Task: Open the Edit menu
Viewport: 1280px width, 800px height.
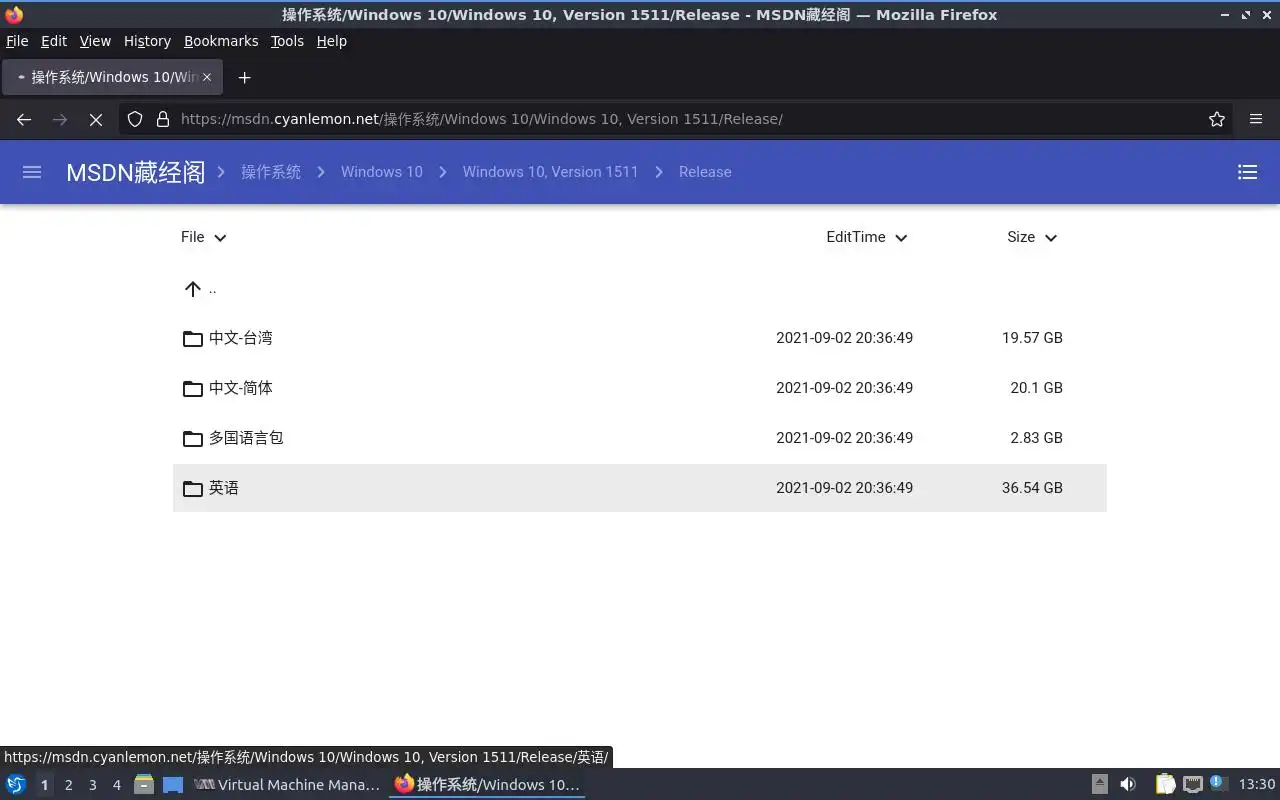Action: 54,41
